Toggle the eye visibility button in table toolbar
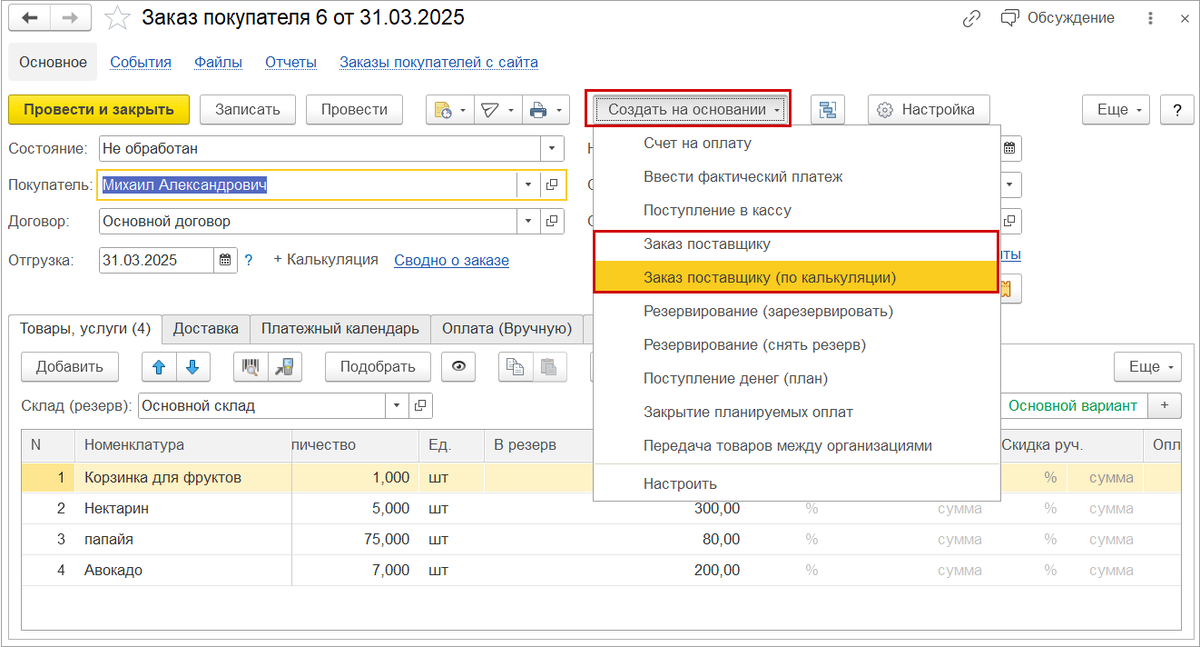This screenshot has width=1200, height=647. point(459,367)
